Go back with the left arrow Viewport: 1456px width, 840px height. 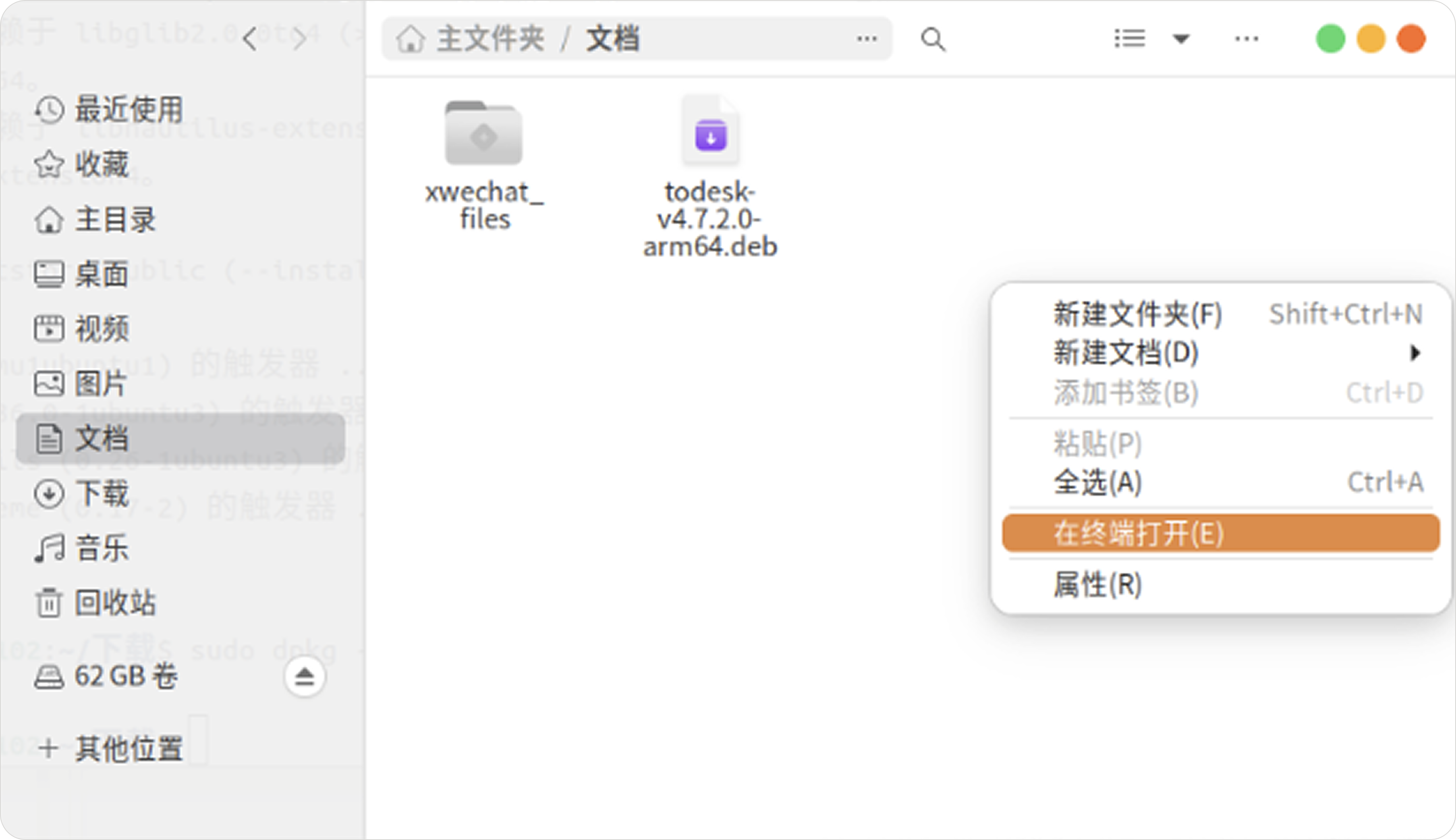click(x=250, y=39)
